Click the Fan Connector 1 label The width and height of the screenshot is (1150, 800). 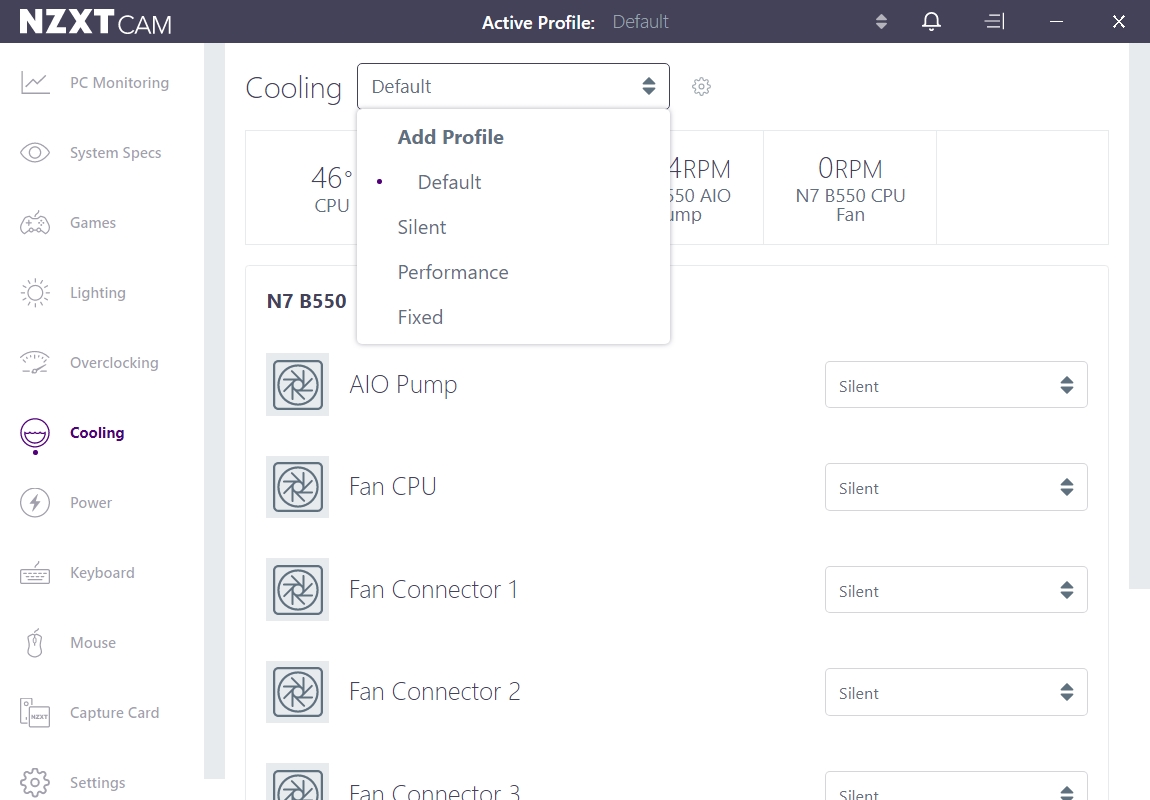coord(433,589)
